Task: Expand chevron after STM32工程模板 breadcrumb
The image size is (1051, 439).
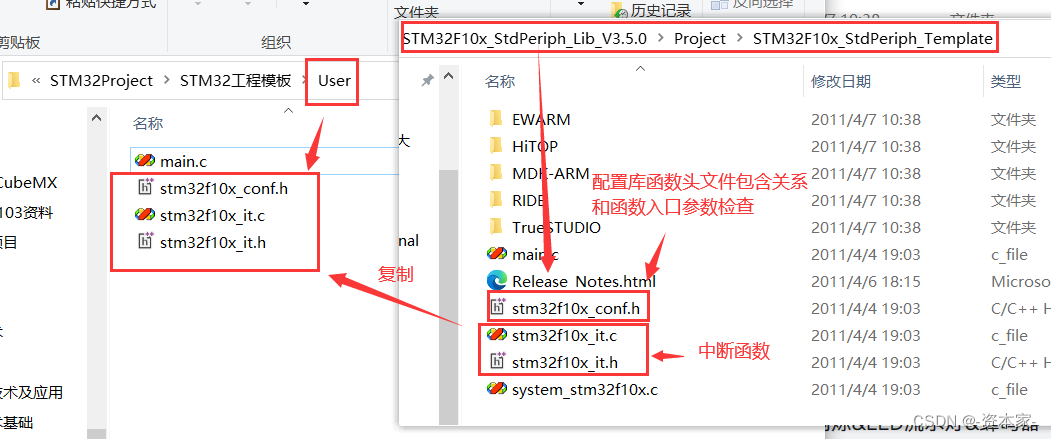Action: [x=305, y=81]
